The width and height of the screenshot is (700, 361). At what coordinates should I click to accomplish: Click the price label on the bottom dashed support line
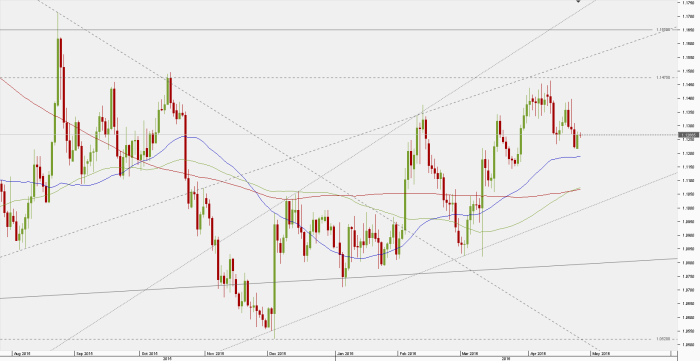664,339
